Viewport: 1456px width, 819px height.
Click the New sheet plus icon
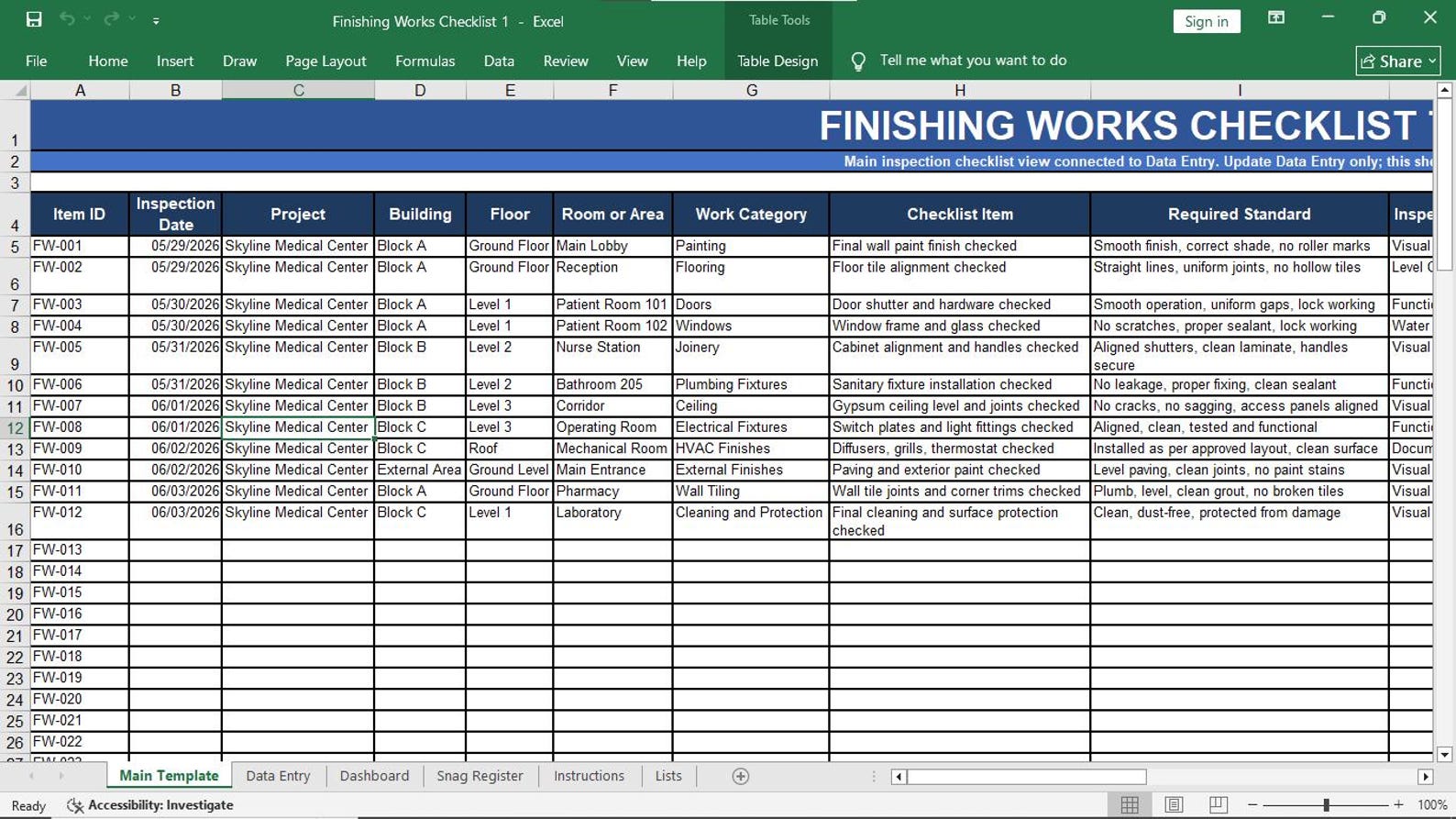click(x=741, y=777)
